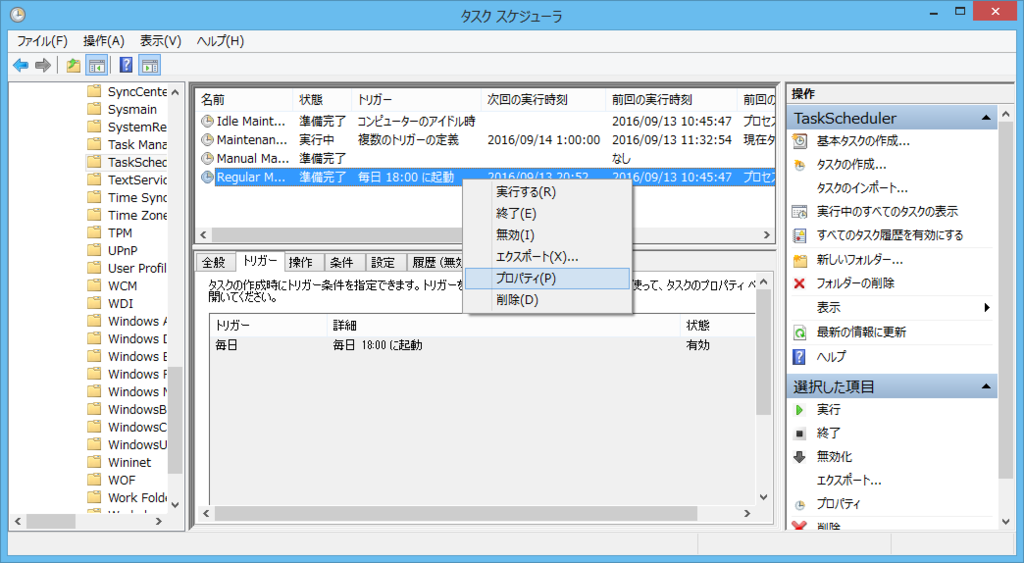Switch to the 全般 tab
Screen dimensions: 1024x563
(214, 263)
